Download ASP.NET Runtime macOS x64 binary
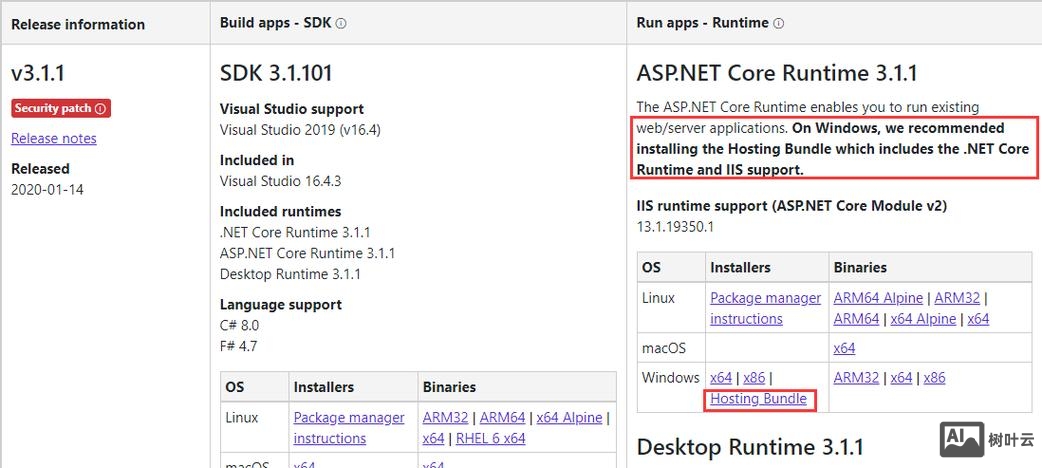1042x468 pixels. point(845,348)
